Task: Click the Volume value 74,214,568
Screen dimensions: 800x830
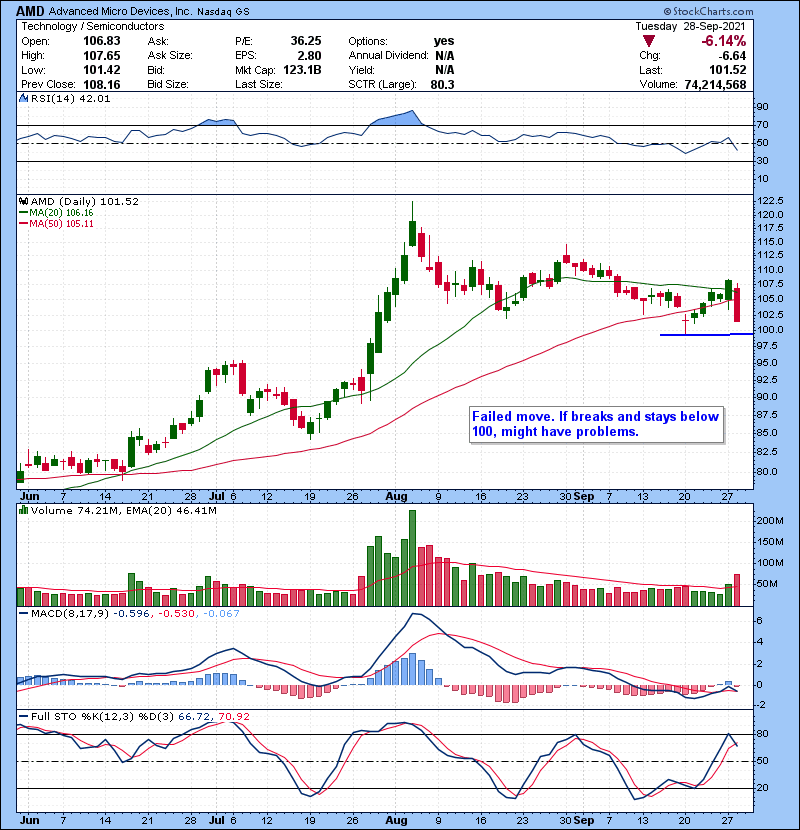Action: point(715,85)
